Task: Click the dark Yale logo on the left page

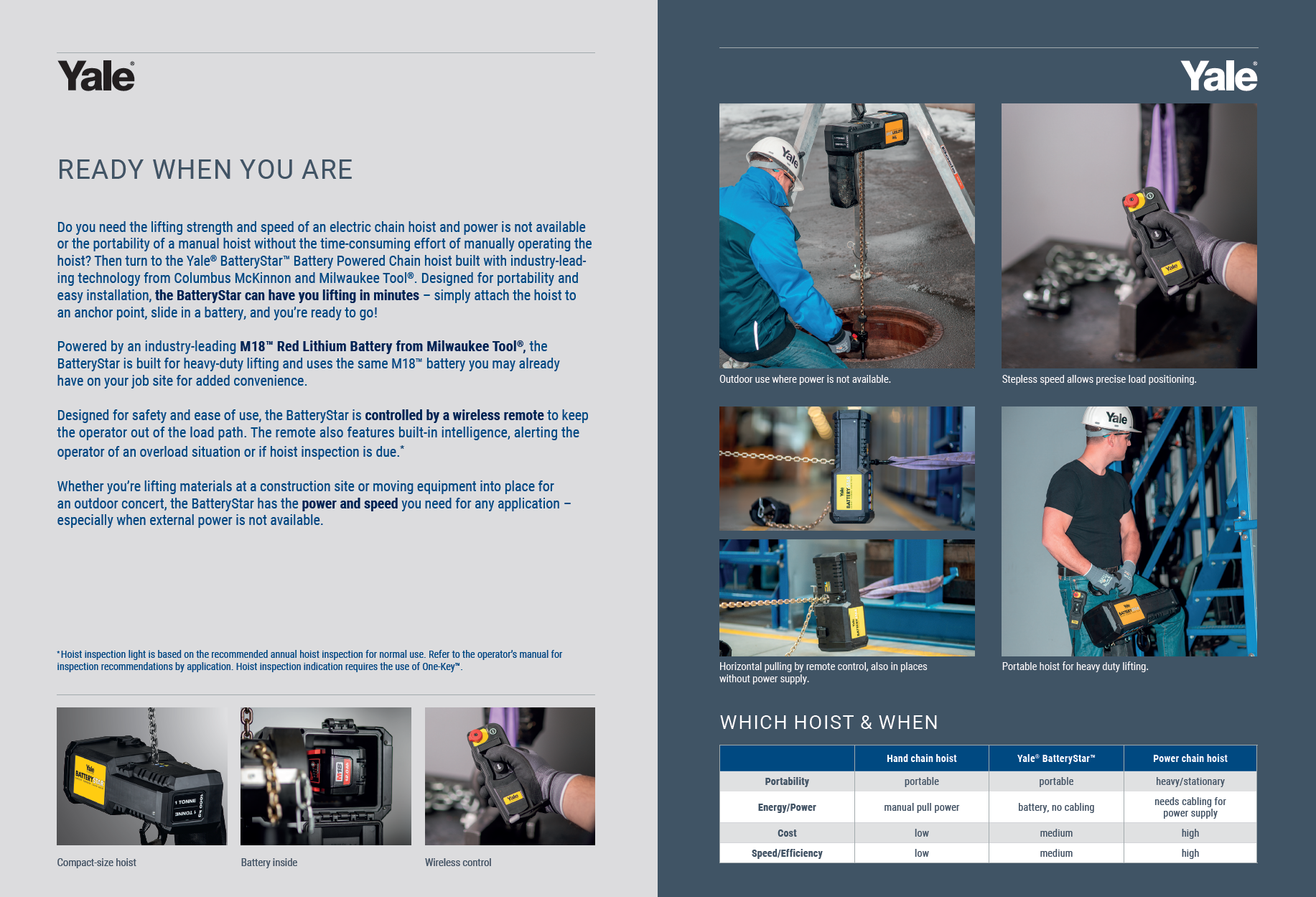Action: tap(96, 75)
